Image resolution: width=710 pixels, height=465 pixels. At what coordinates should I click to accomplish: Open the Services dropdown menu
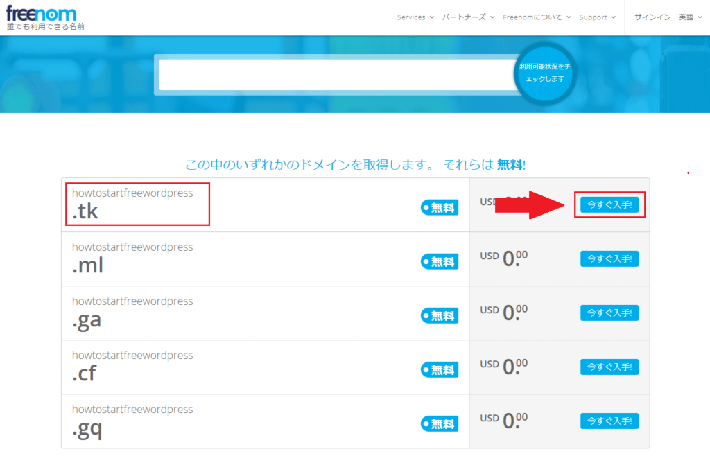pos(415,17)
